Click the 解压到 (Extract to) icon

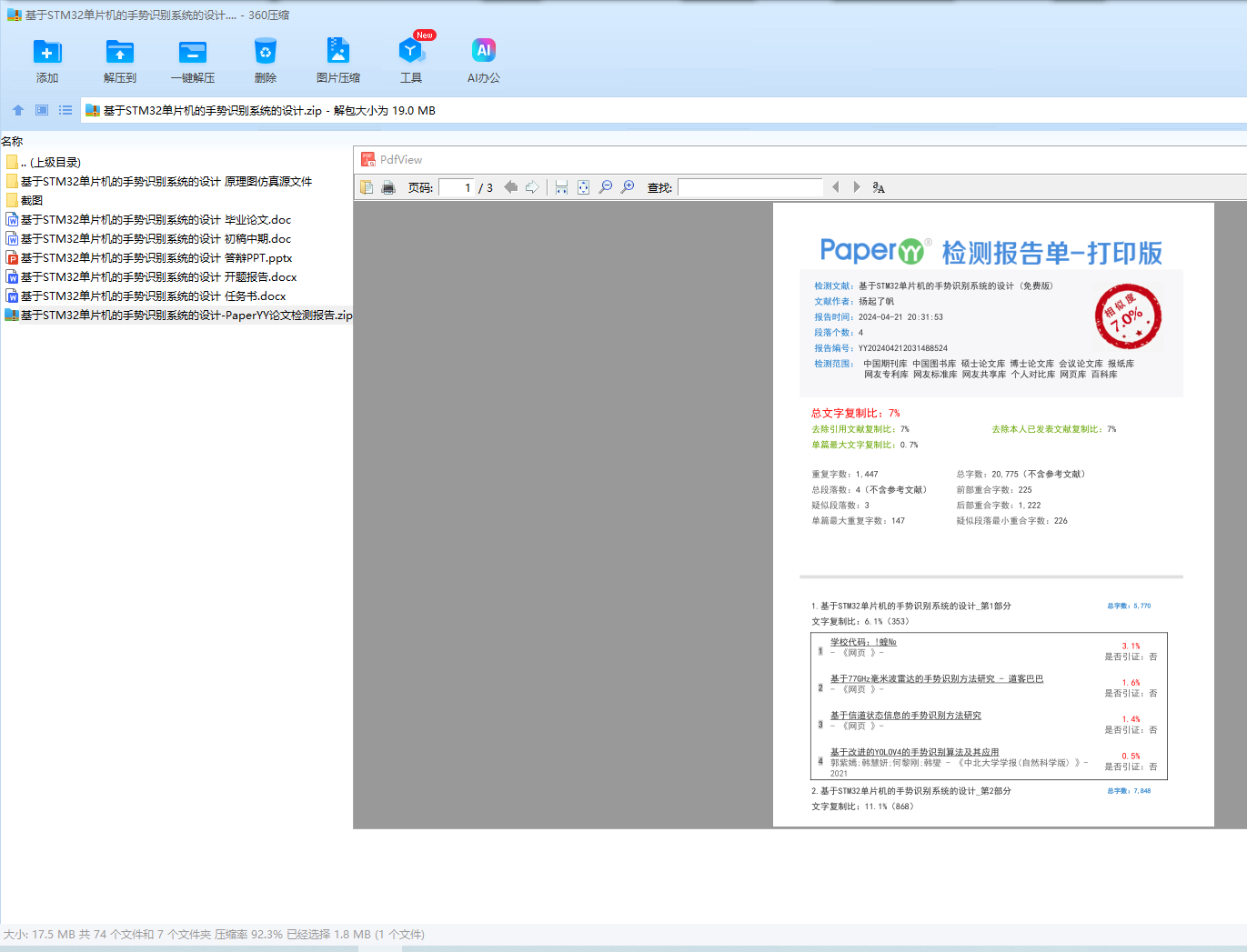[120, 52]
